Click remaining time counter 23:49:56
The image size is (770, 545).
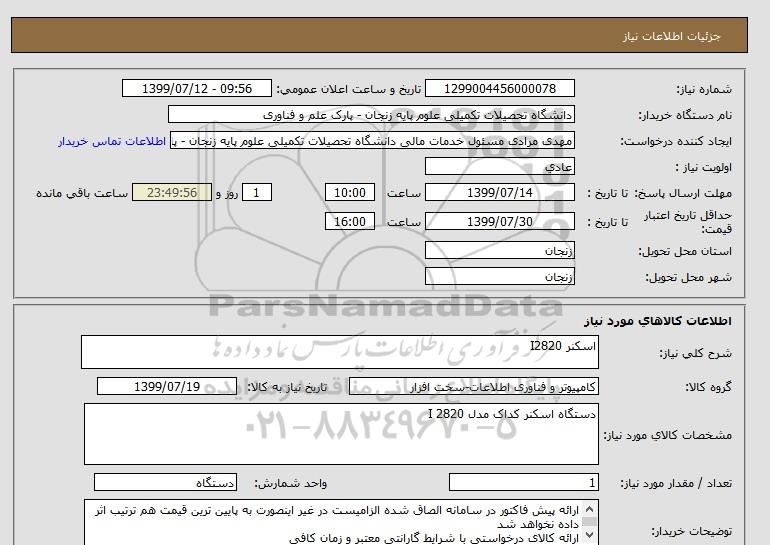click(x=172, y=192)
